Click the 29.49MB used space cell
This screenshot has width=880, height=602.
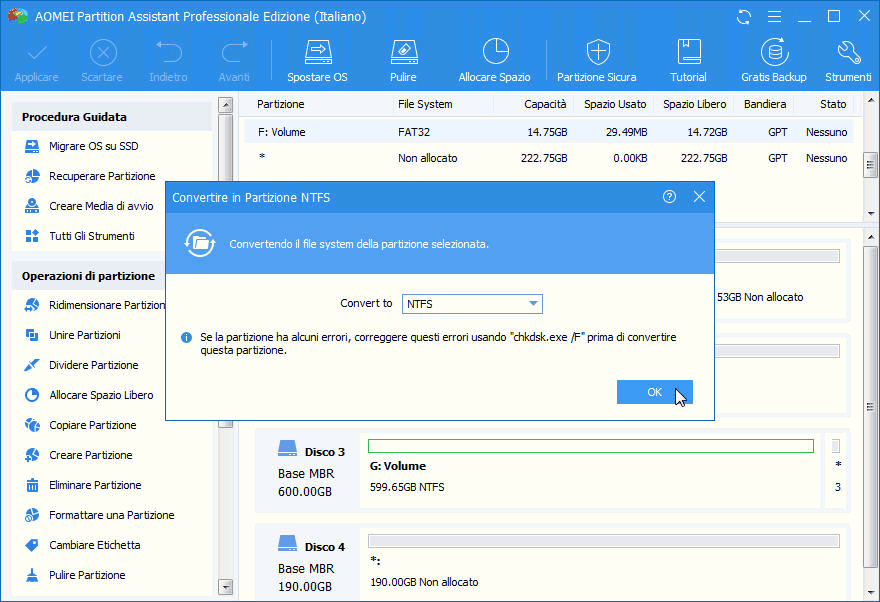(626, 132)
